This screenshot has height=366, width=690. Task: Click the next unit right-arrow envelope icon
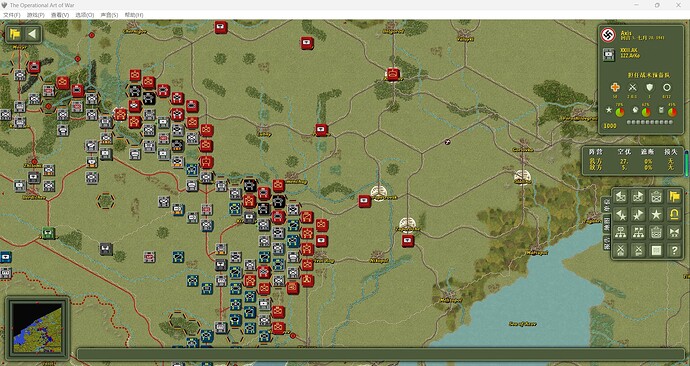coord(639,197)
